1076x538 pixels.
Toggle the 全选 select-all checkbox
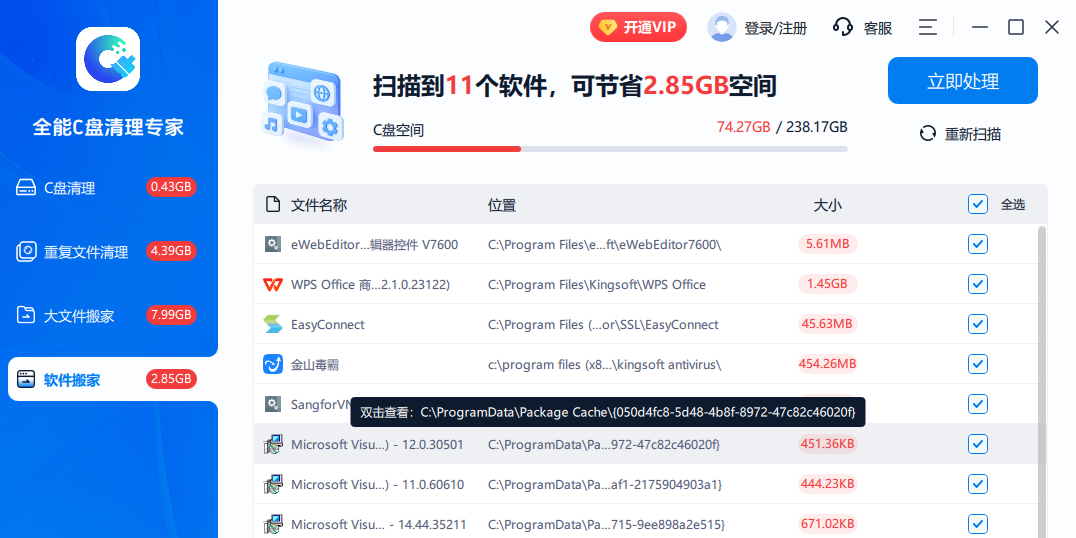(x=978, y=204)
